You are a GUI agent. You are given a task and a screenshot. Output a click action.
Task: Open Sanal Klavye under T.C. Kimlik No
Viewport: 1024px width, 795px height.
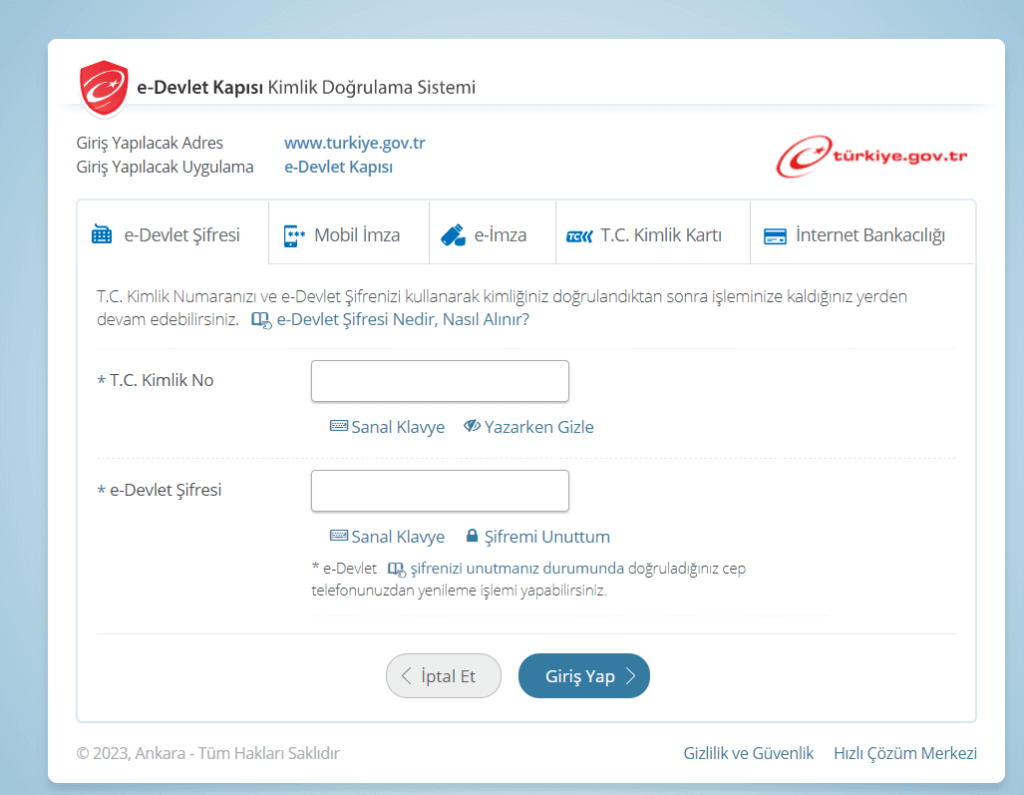click(x=388, y=427)
